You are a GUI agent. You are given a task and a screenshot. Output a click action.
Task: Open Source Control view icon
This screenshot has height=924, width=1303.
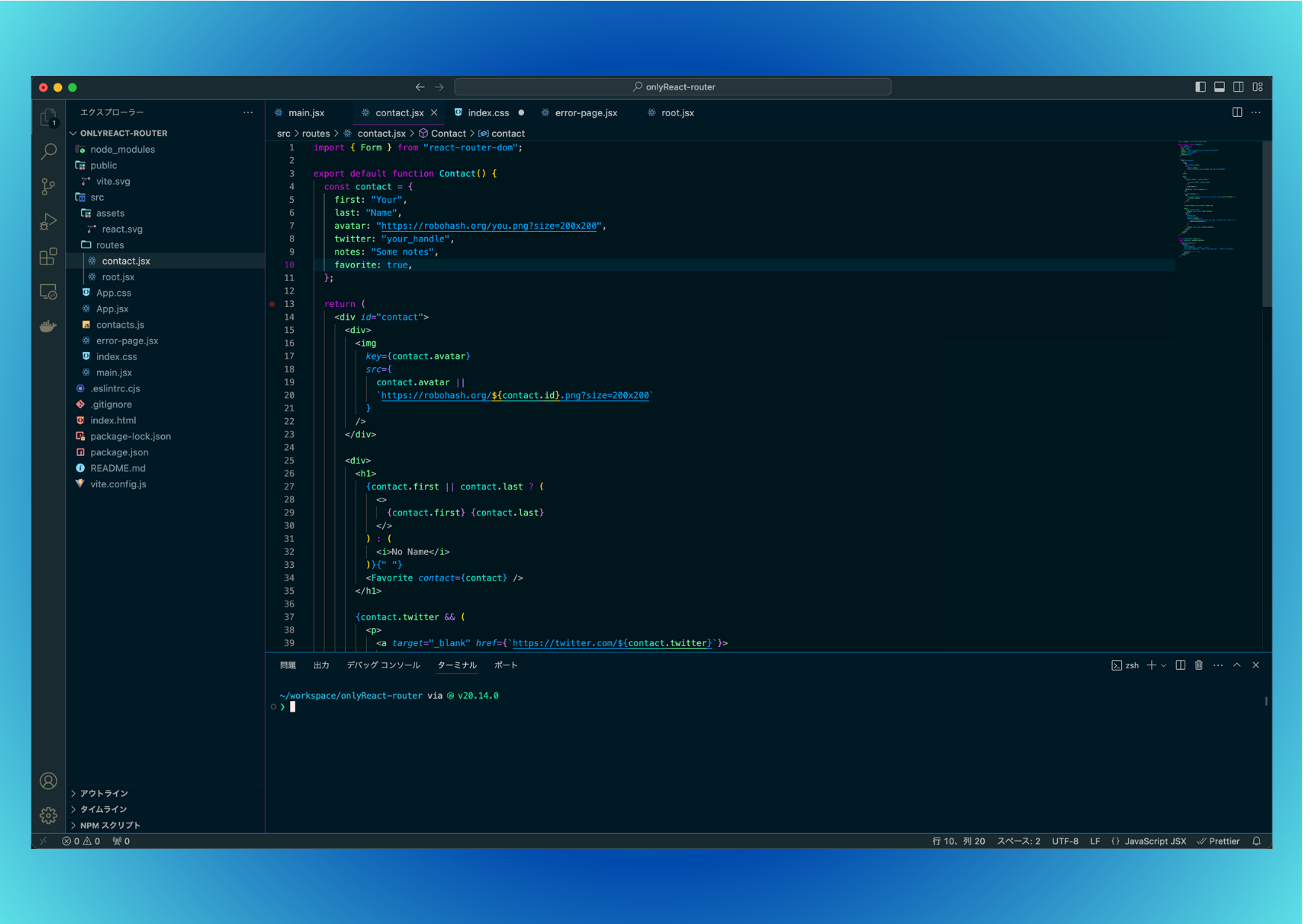click(x=48, y=186)
